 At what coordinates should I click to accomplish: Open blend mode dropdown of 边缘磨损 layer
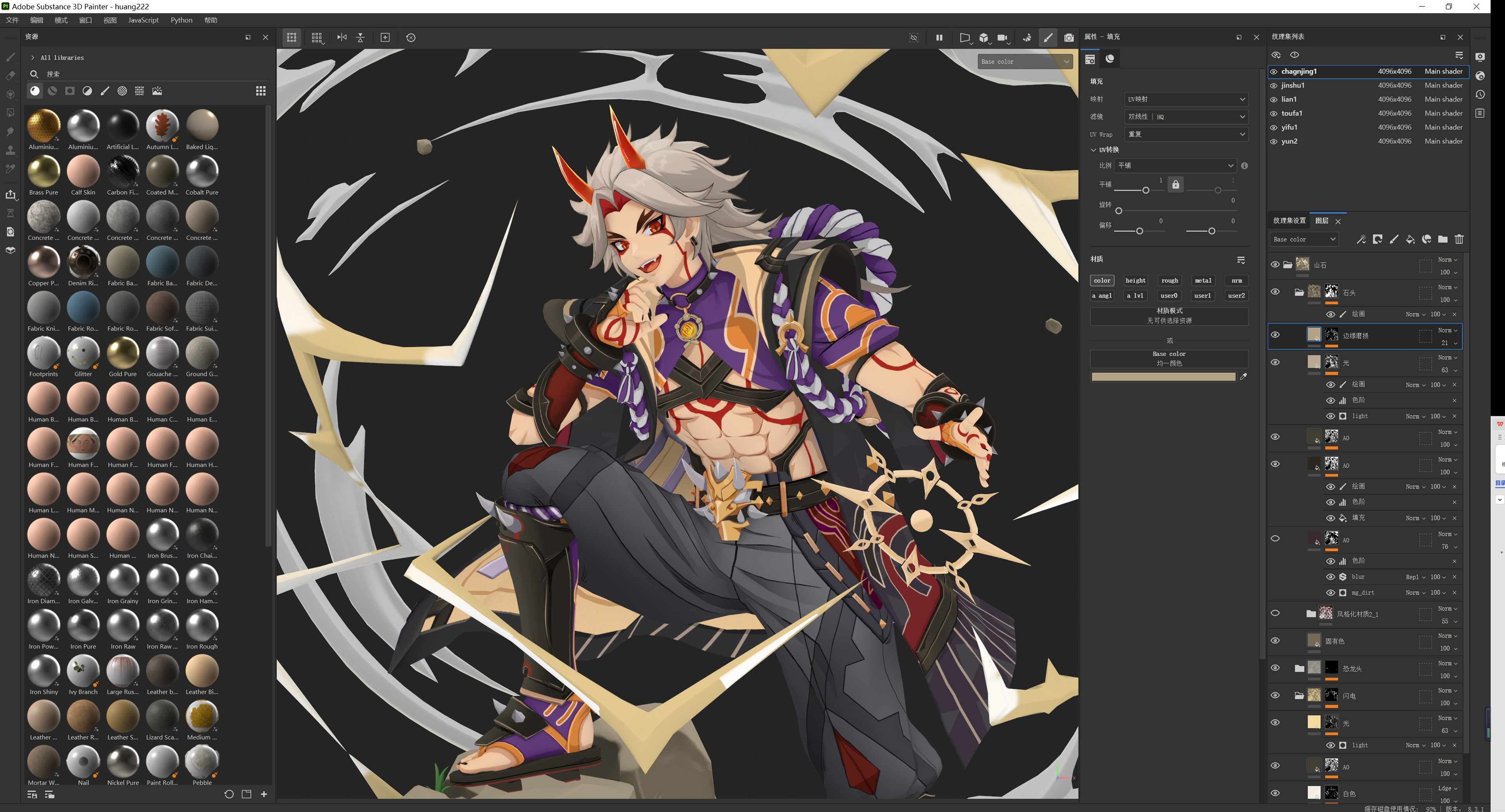point(1447,331)
